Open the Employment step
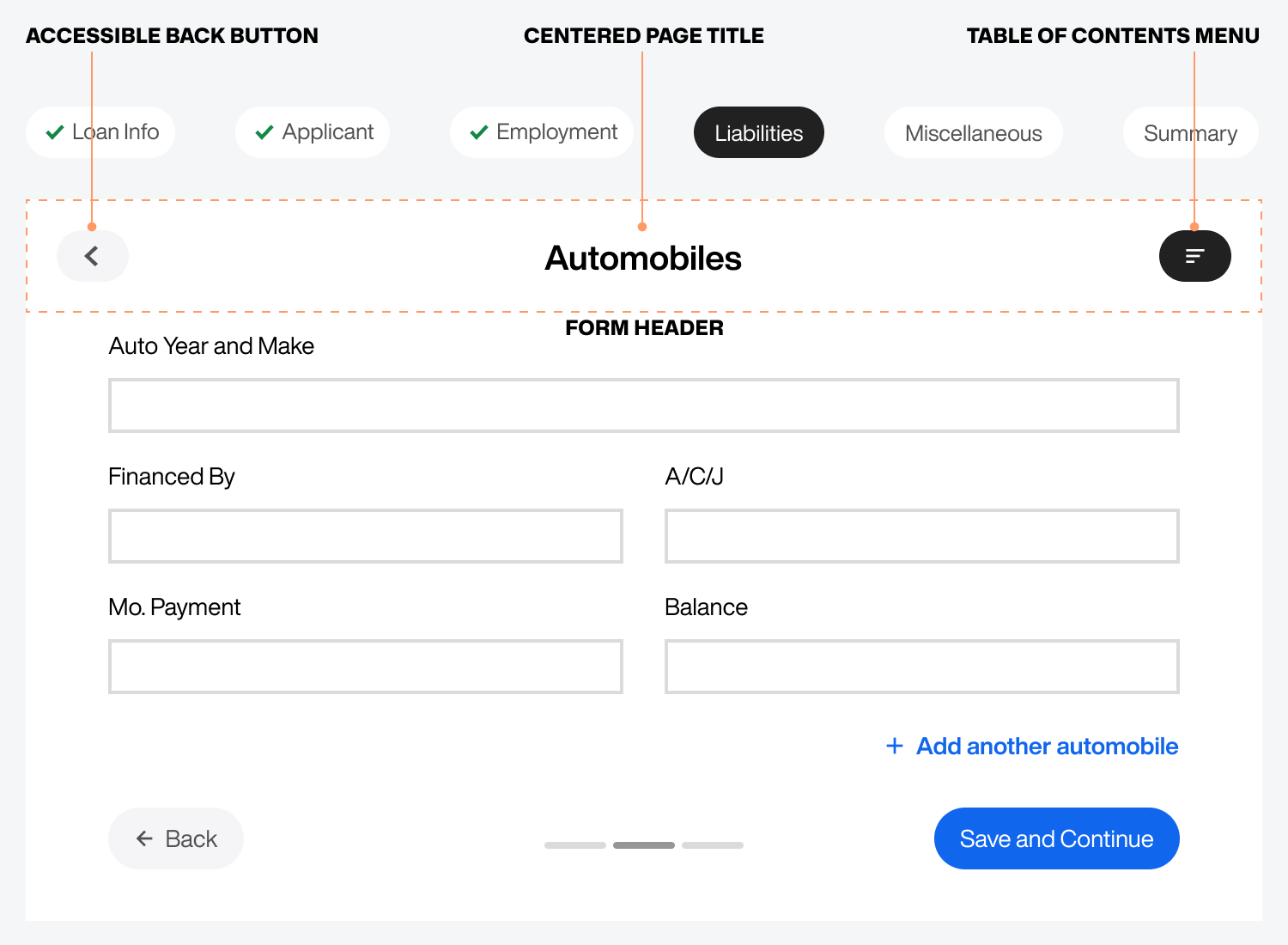 pos(542,132)
